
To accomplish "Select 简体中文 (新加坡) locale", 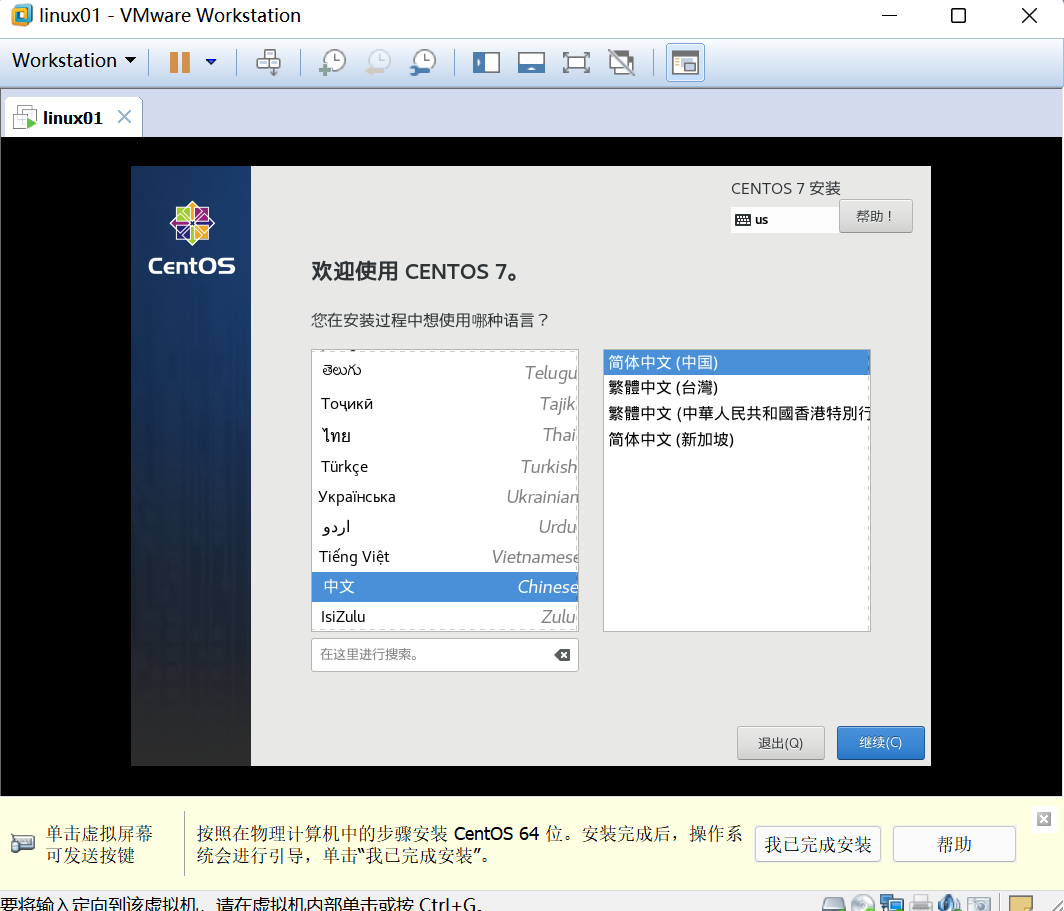I will [x=736, y=440].
